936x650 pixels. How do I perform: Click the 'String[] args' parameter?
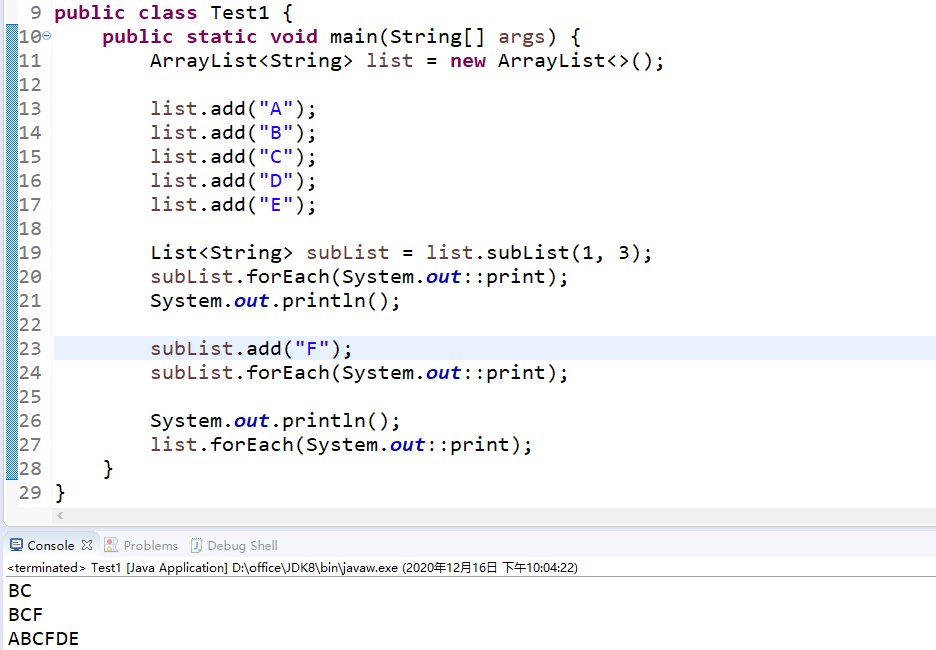click(x=467, y=37)
